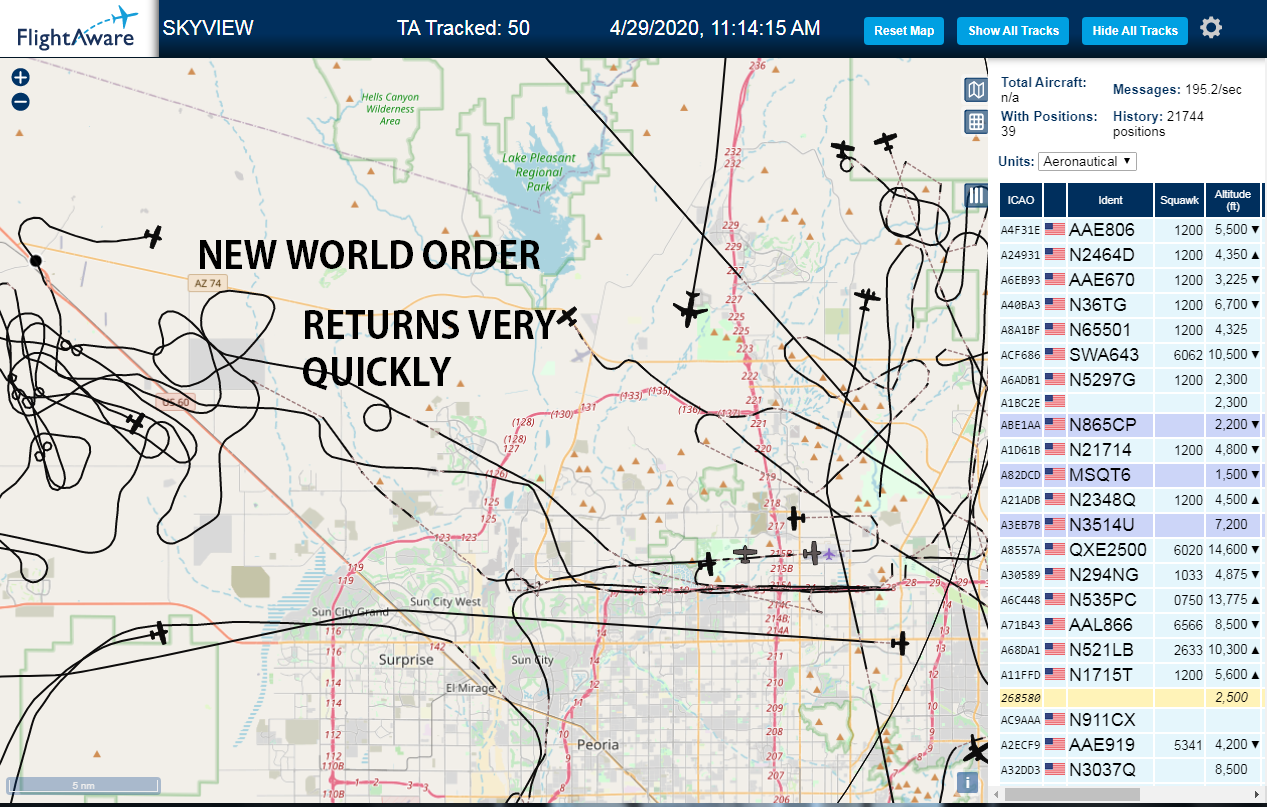Screen dimensions: 1267x807
Task: Click ICAO code A1BC2E row
Action: 1020,402
